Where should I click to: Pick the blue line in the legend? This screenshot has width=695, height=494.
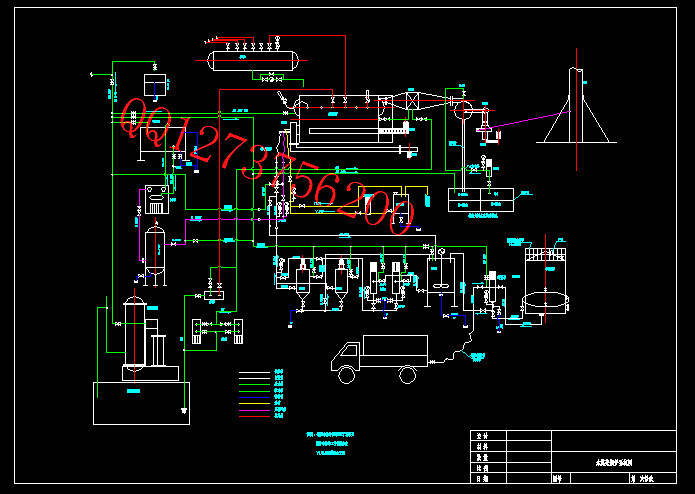[x=254, y=397]
